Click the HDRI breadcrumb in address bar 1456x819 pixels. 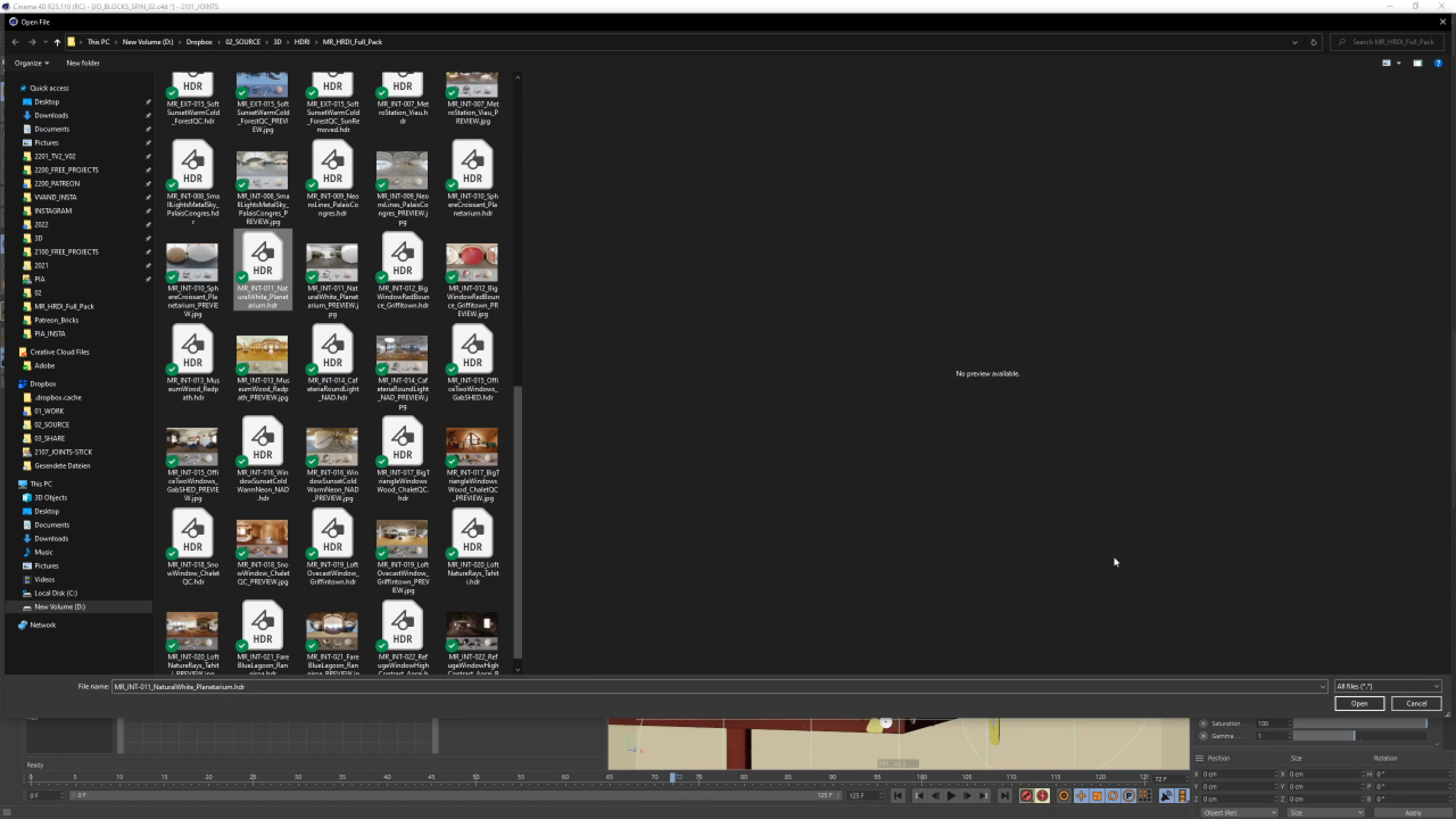pos(302,42)
